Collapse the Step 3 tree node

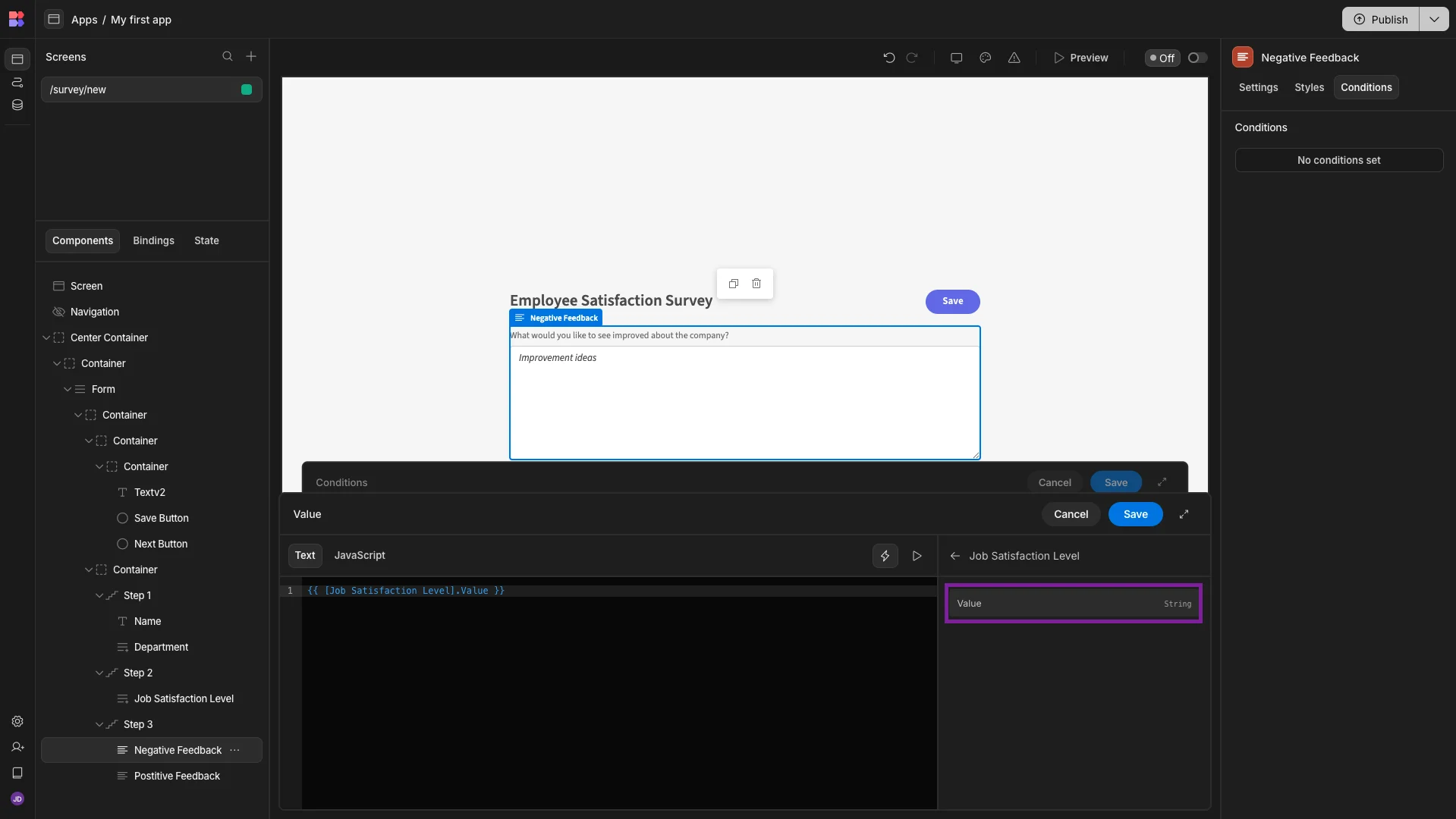point(99,724)
